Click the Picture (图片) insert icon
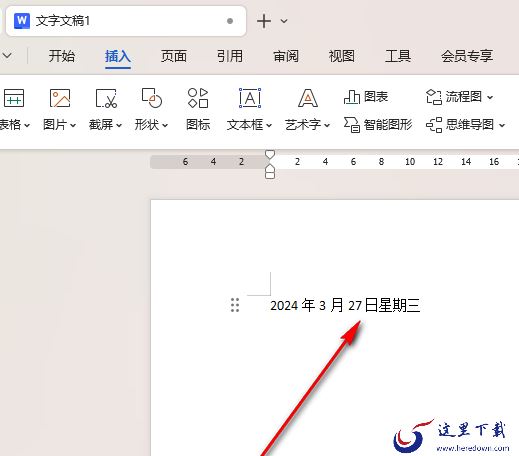The image size is (519, 456). tap(60, 98)
